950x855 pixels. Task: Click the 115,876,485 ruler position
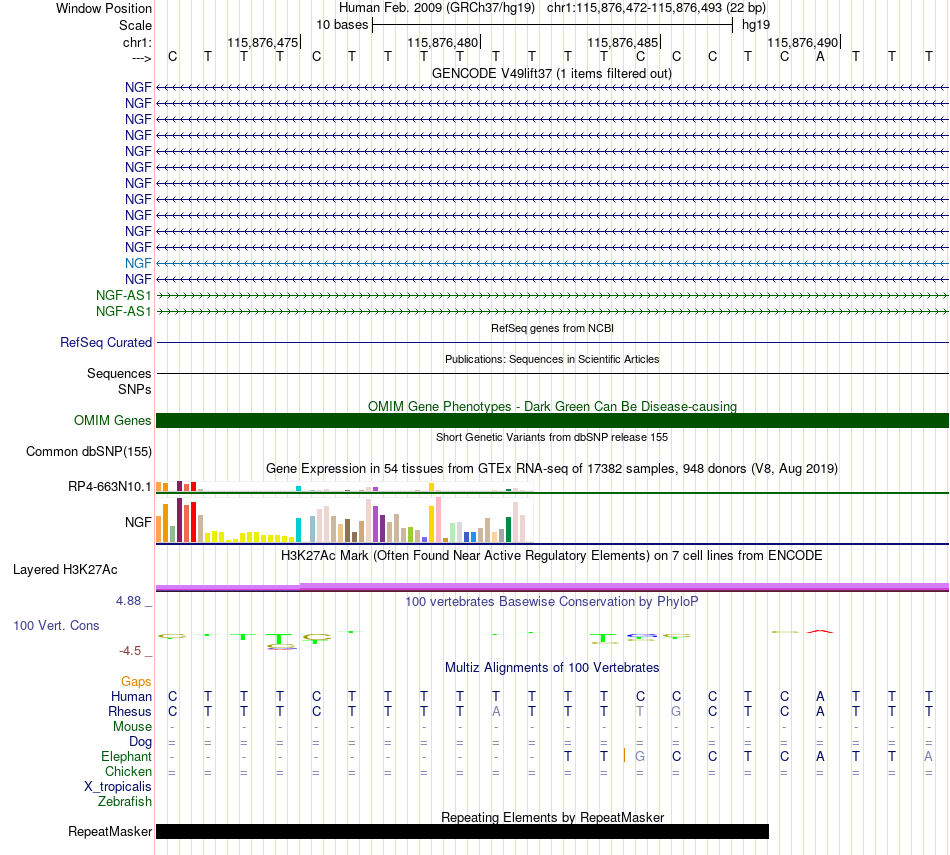(x=623, y=42)
